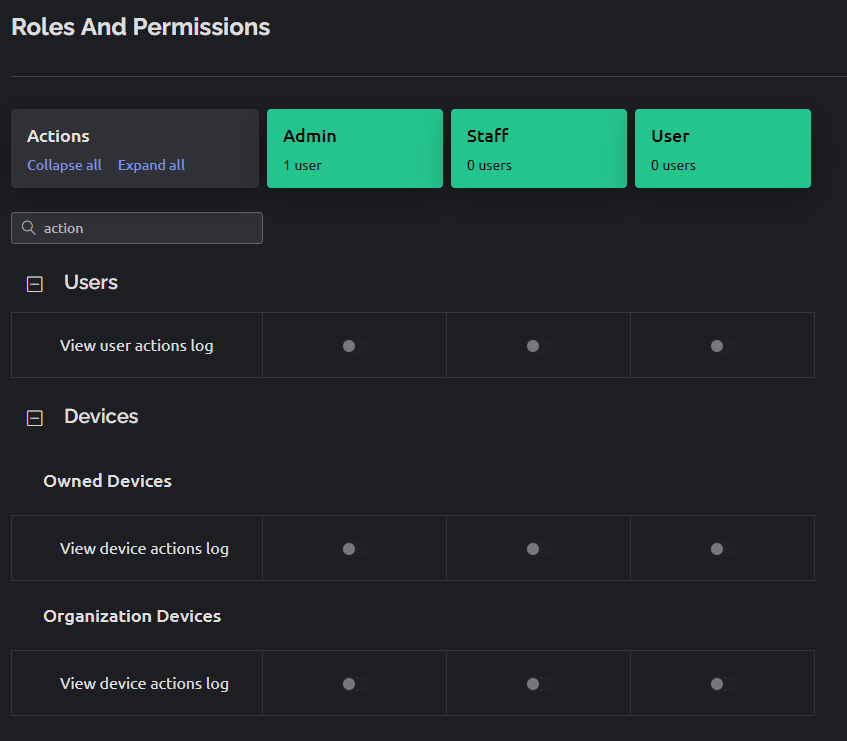The height and width of the screenshot is (741, 847).
Task: Click the '1 user' count on Admin card
Action: click(x=302, y=165)
